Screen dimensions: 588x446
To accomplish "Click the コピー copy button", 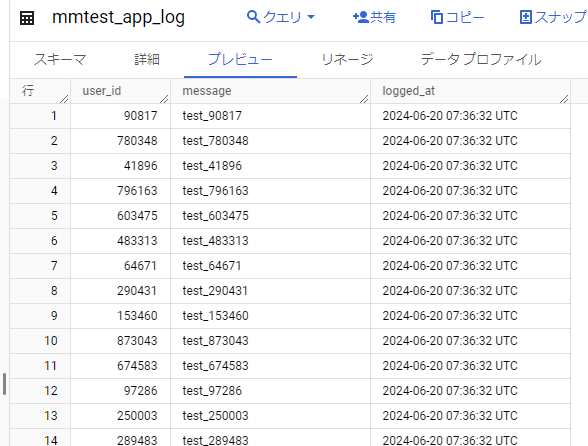I will tap(457, 17).
